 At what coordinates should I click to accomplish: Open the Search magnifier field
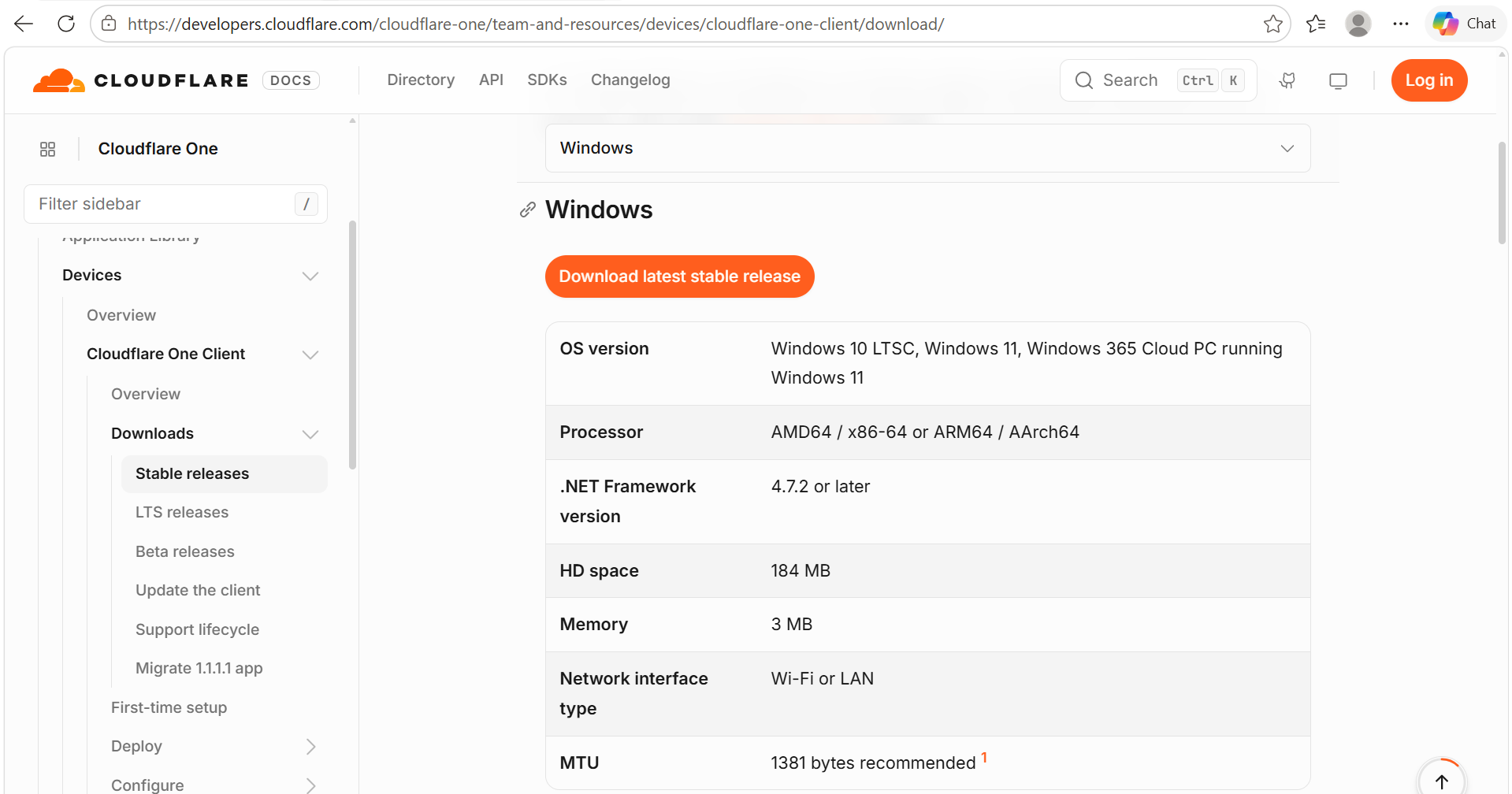[x=1157, y=80]
